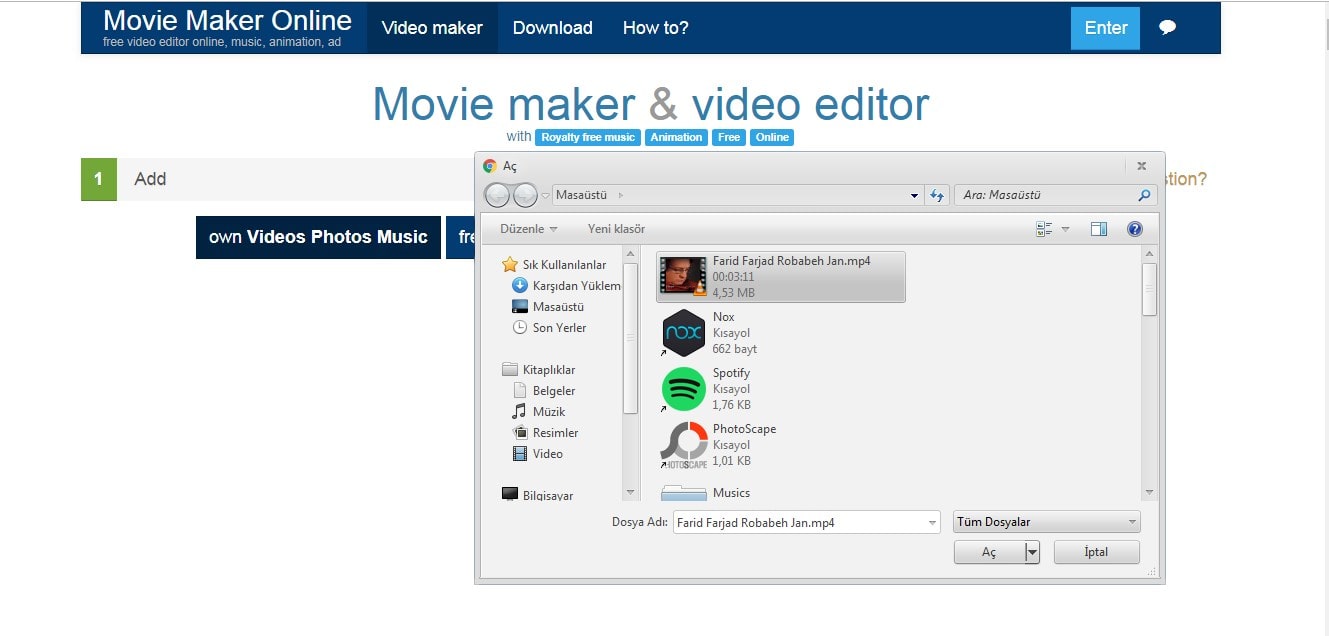
Task: Expand the view options dropdown arrow
Action: (1065, 229)
